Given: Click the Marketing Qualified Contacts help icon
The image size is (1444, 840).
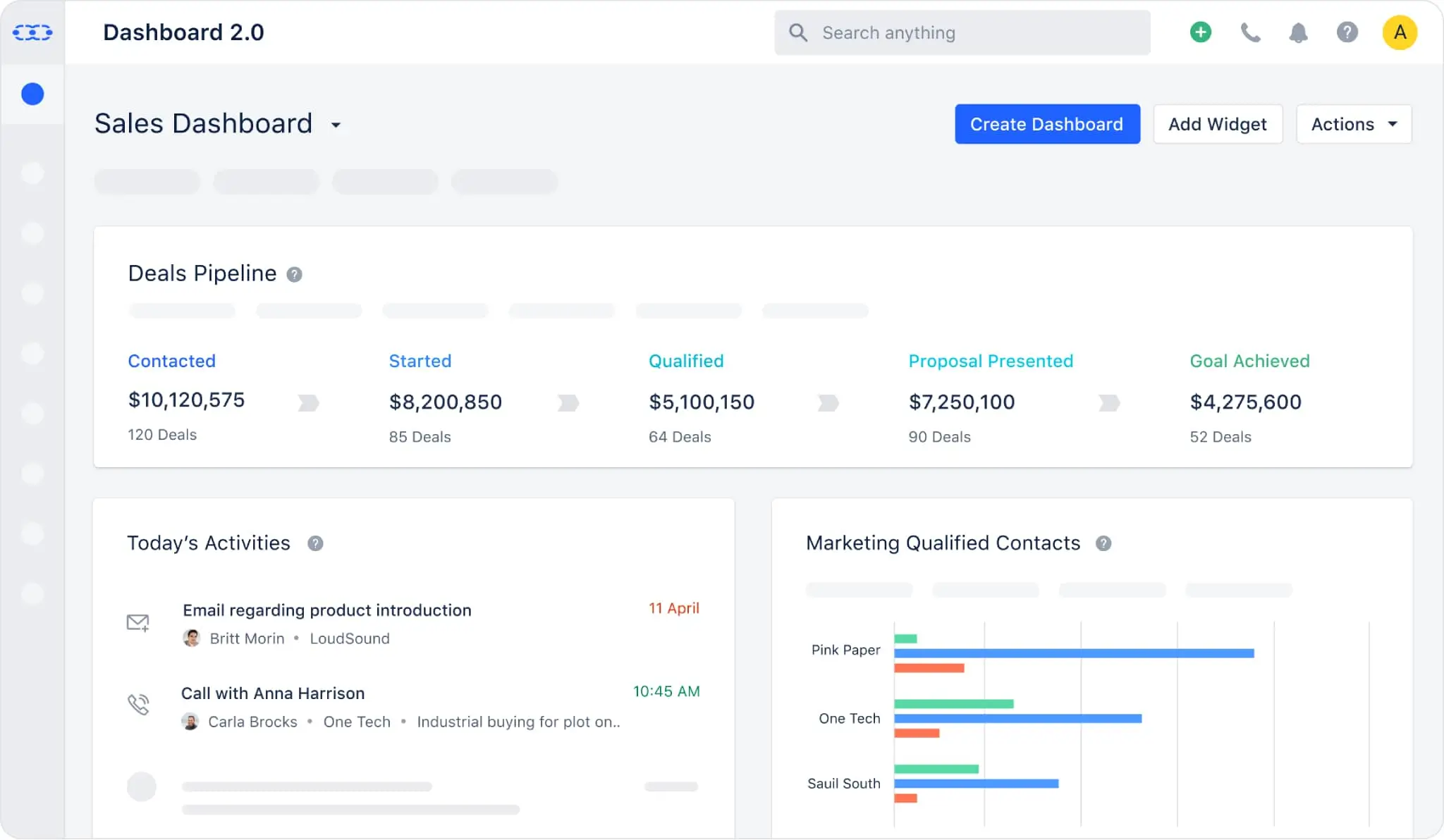Looking at the screenshot, I should (x=1103, y=543).
